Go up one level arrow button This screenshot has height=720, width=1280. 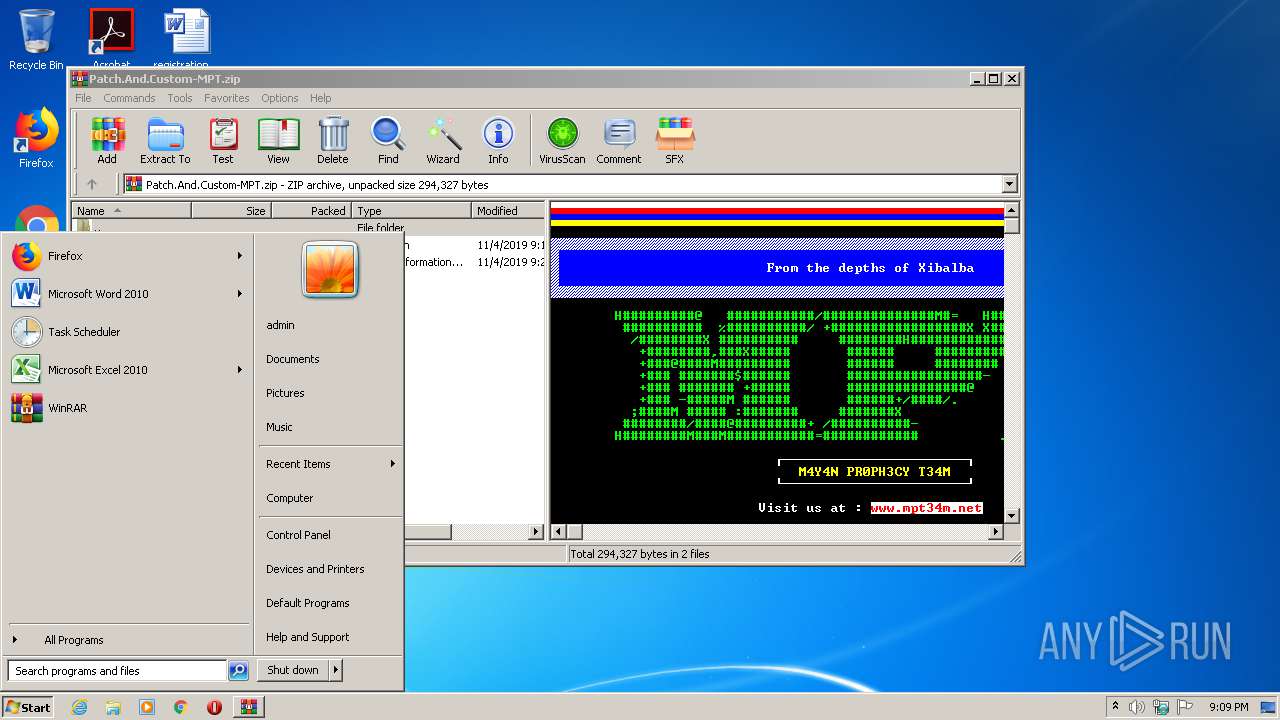point(92,184)
